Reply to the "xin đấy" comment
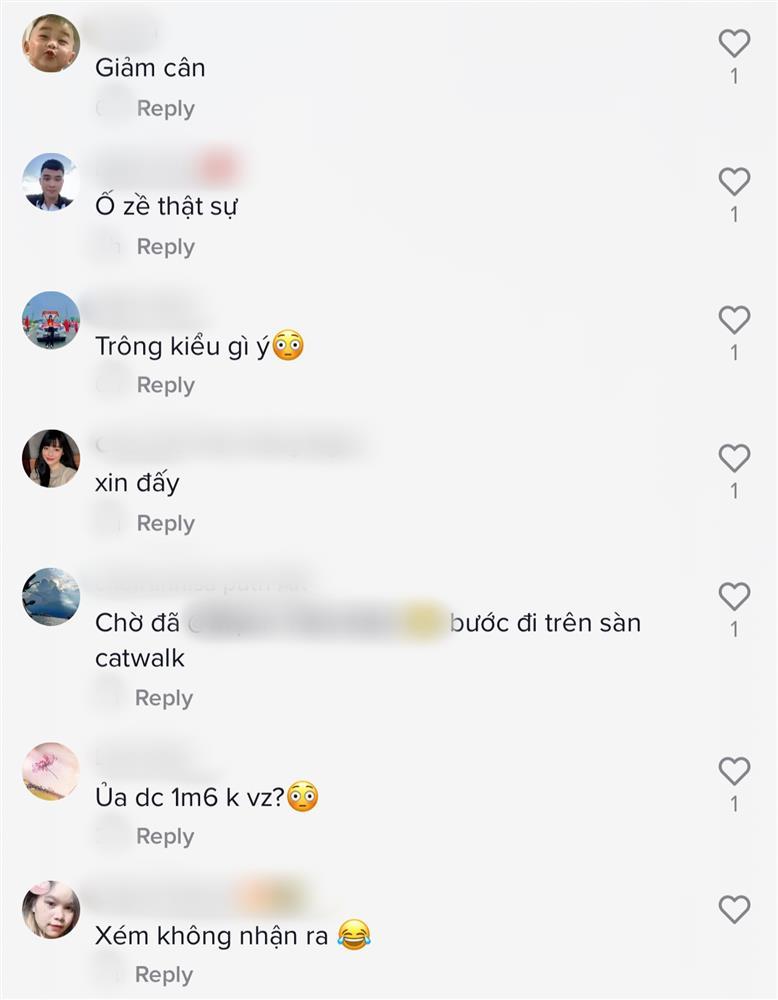Screen dimensions: 778x1000 166,524
